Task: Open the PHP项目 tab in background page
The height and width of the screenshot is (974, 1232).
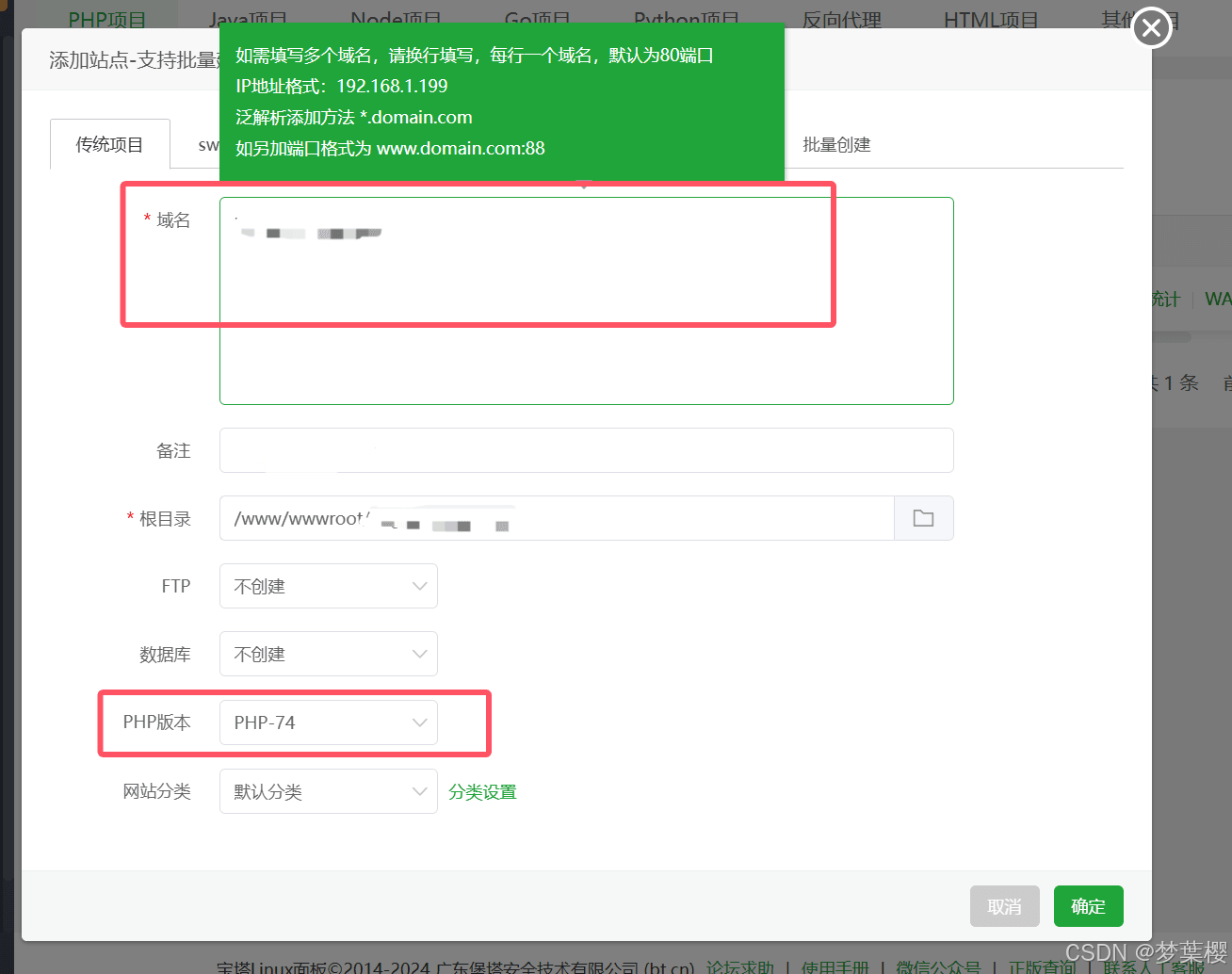Action: click(107, 19)
